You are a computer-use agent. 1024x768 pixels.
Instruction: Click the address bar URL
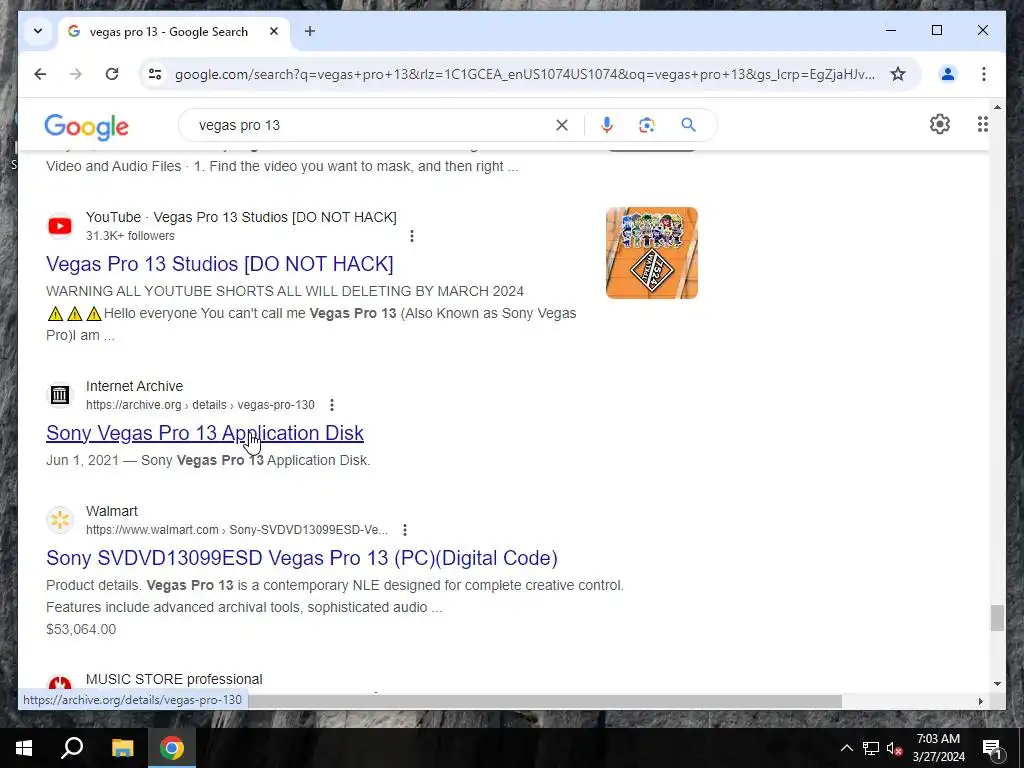pos(524,74)
